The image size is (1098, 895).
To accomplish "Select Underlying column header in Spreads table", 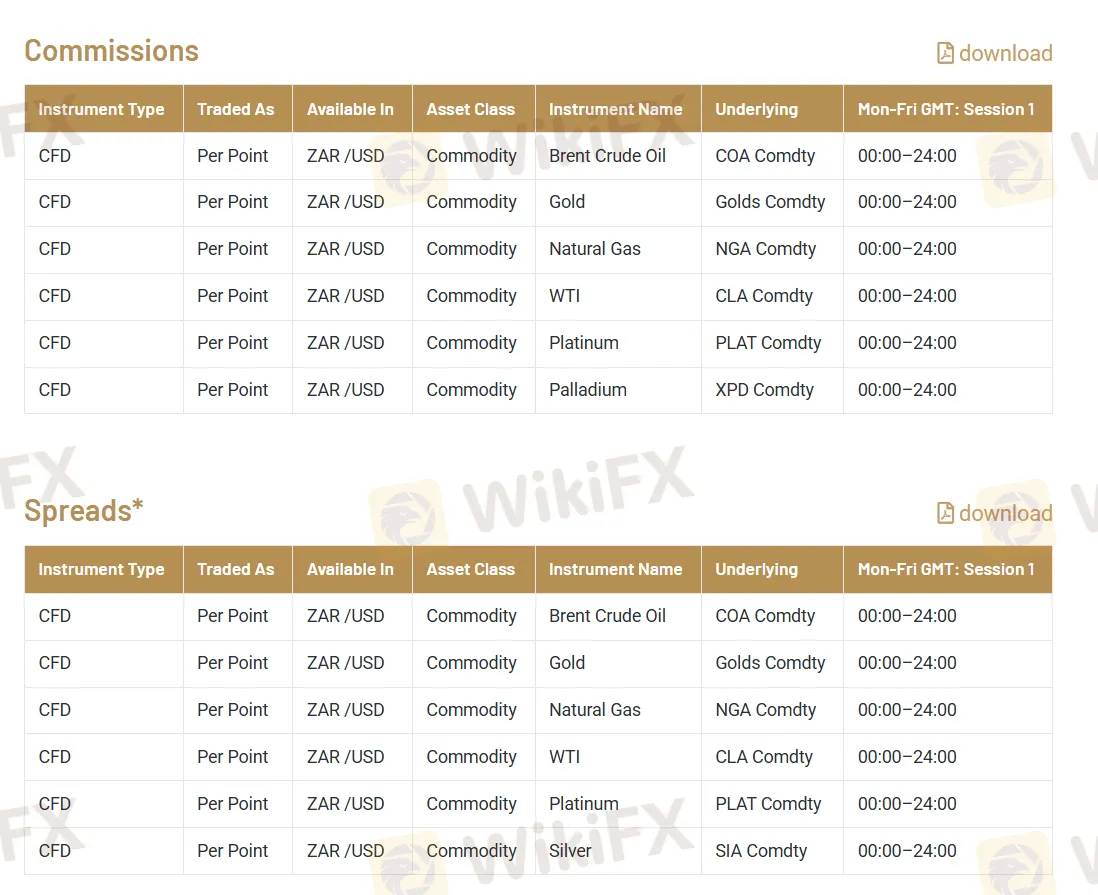I will click(x=756, y=569).
